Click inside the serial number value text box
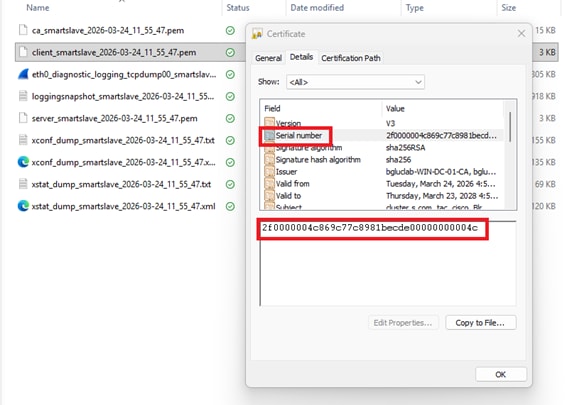 tap(388, 263)
